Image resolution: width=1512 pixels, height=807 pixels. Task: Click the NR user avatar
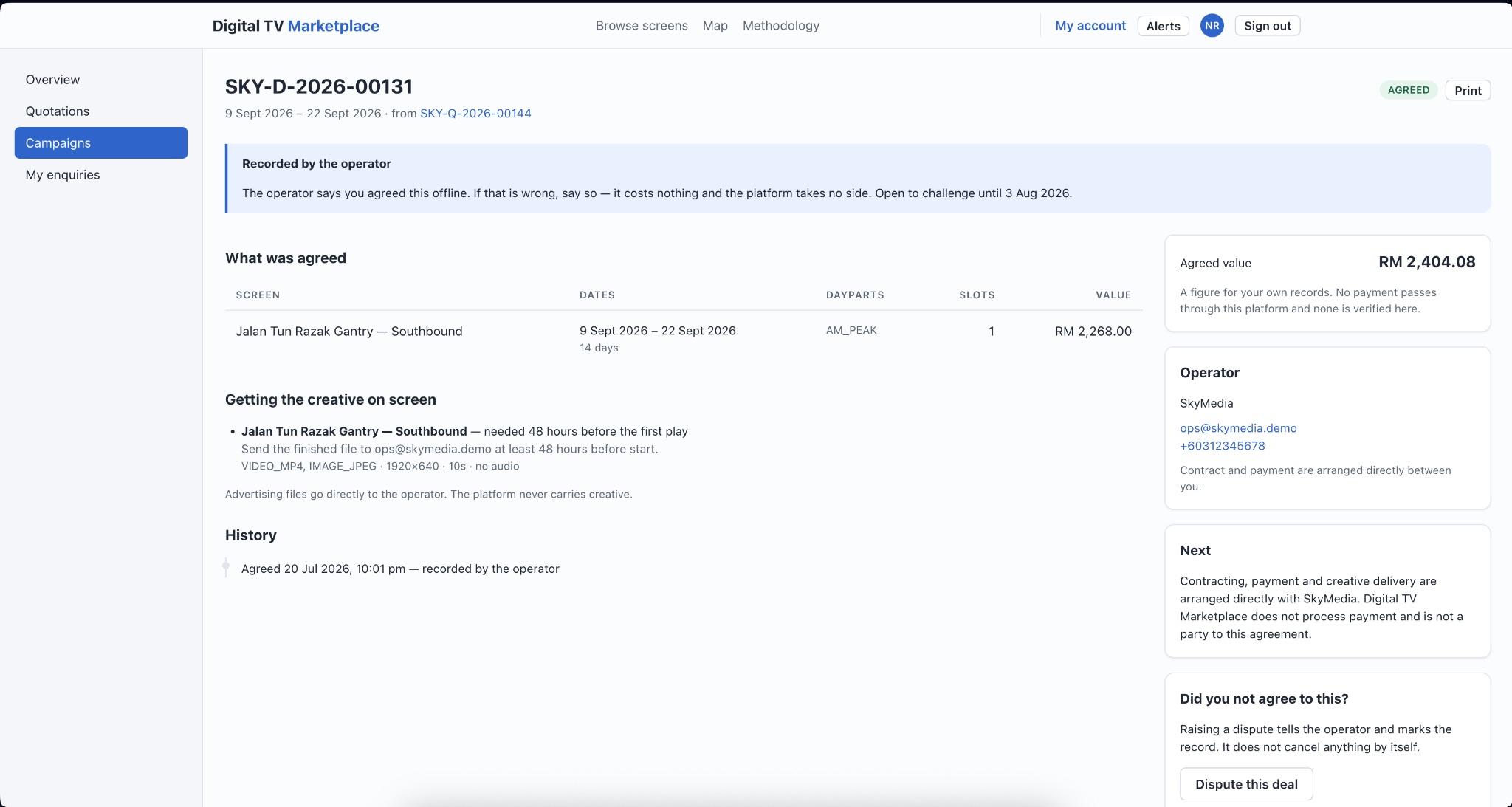pyautogui.click(x=1212, y=26)
